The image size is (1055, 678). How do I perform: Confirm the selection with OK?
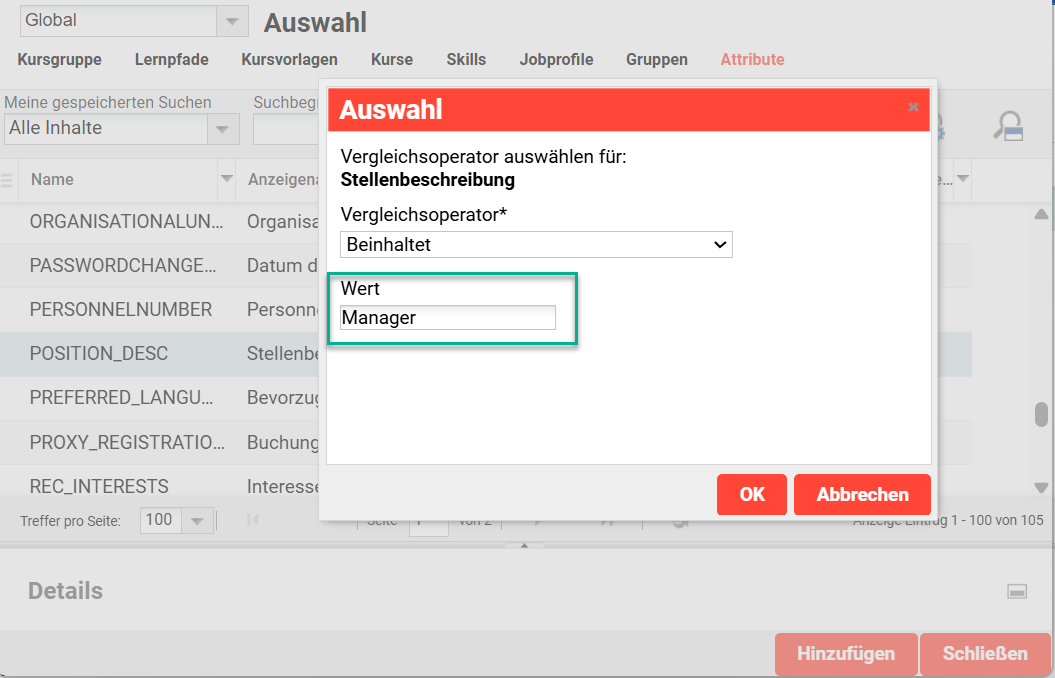click(751, 494)
